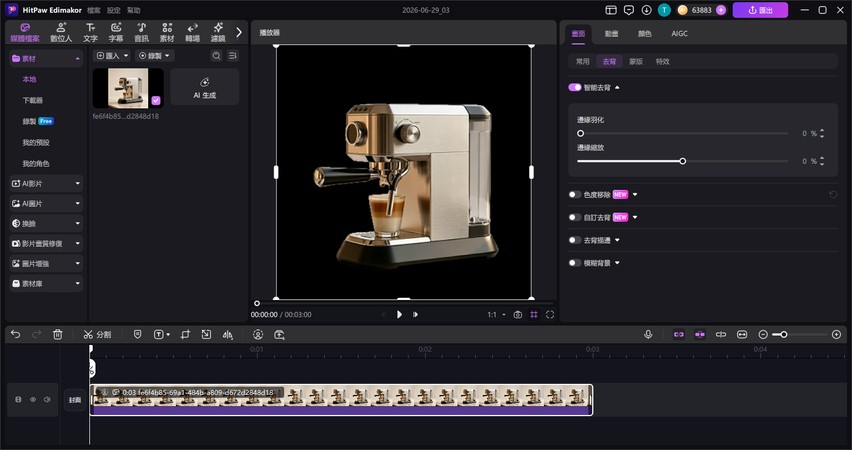This screenshot has height=450, width=852.
Task: Zoom in the timeline with plus icon
Action: tap(837, 334)
